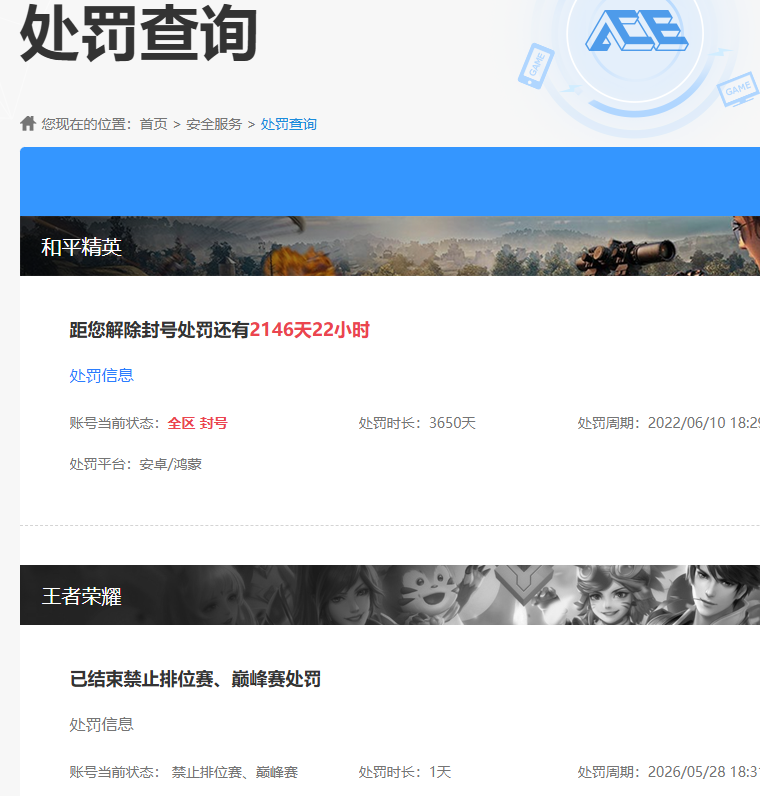
Task: Click the 处罚平台：安卓/鸿蒙 text
Action: [136, 464]
